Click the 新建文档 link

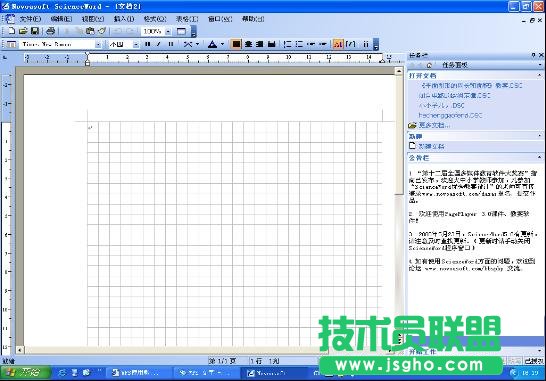coord(431,146)
